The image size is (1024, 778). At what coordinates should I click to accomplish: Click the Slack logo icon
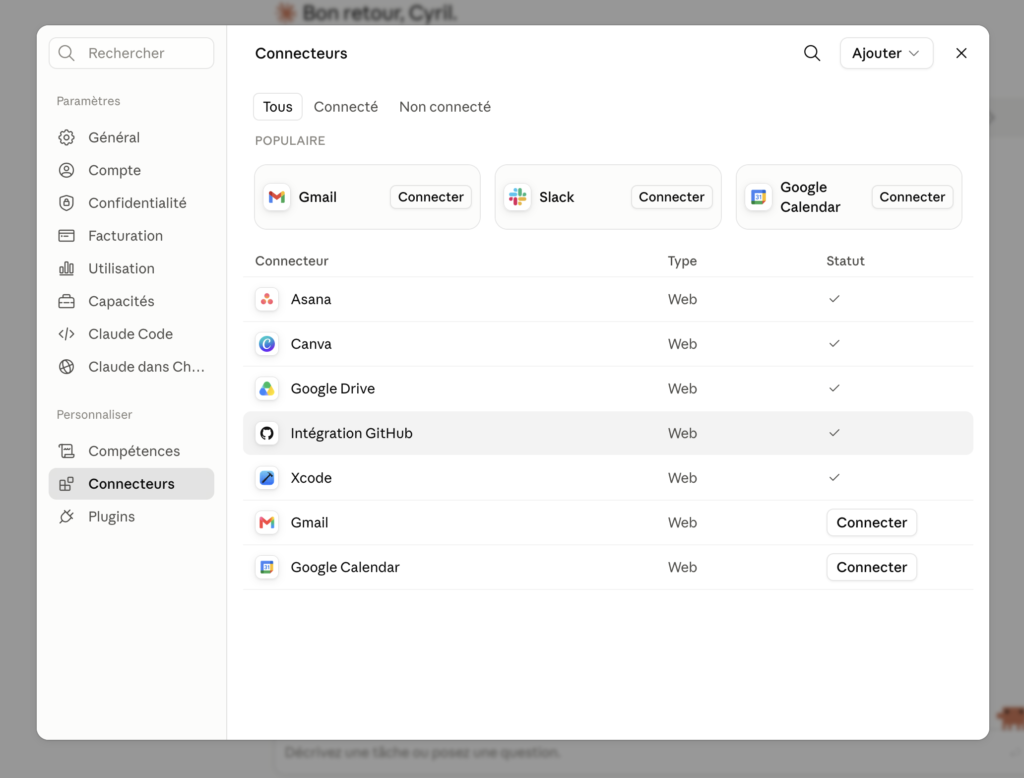pyautogui.click(x=518, y=197)
